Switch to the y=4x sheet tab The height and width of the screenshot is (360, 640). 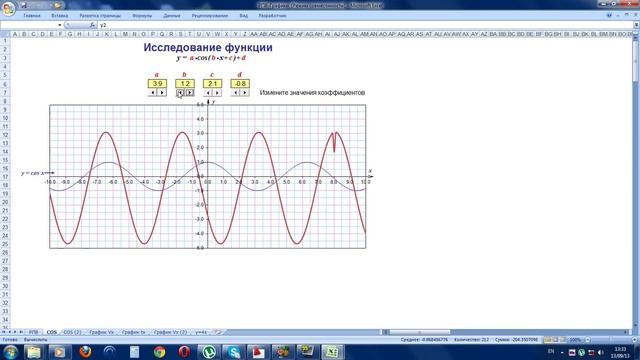201,332
